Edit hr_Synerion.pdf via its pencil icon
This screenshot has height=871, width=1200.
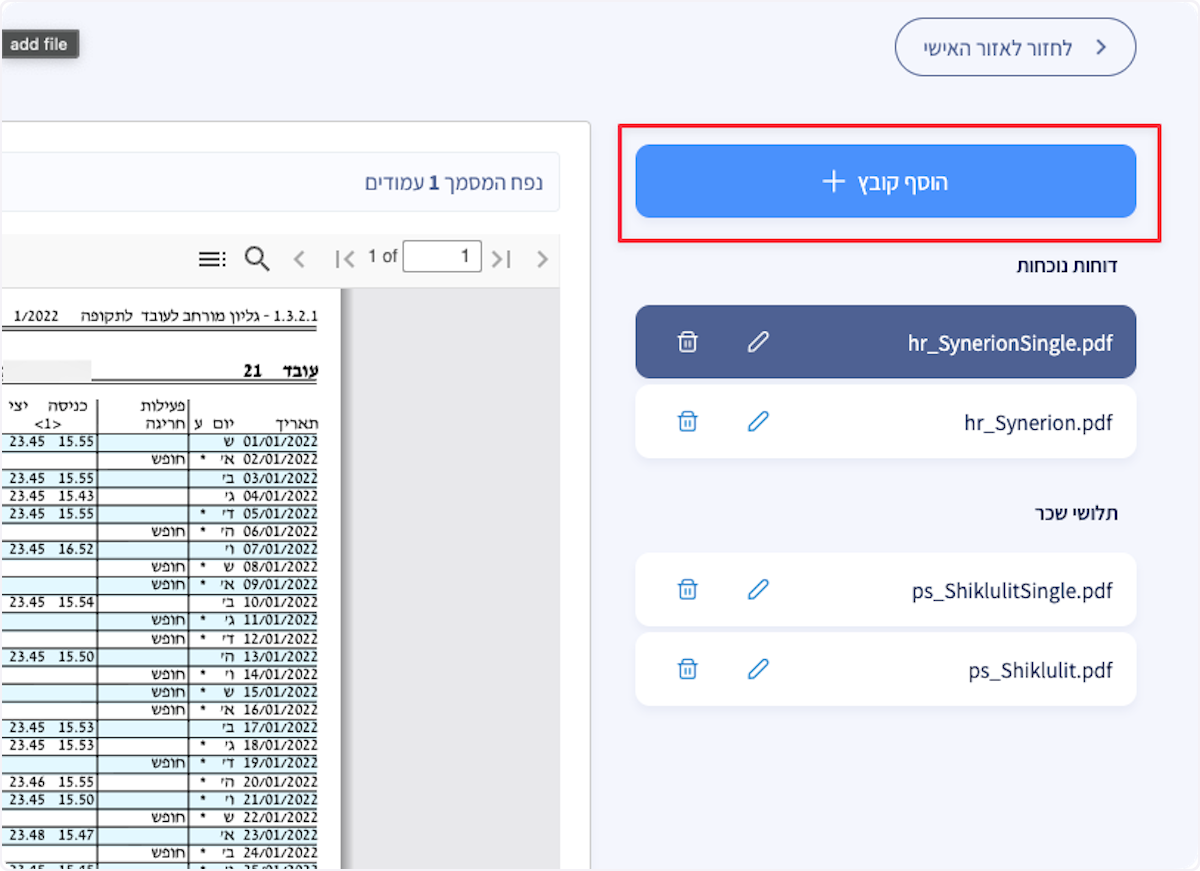click(758, 422)
